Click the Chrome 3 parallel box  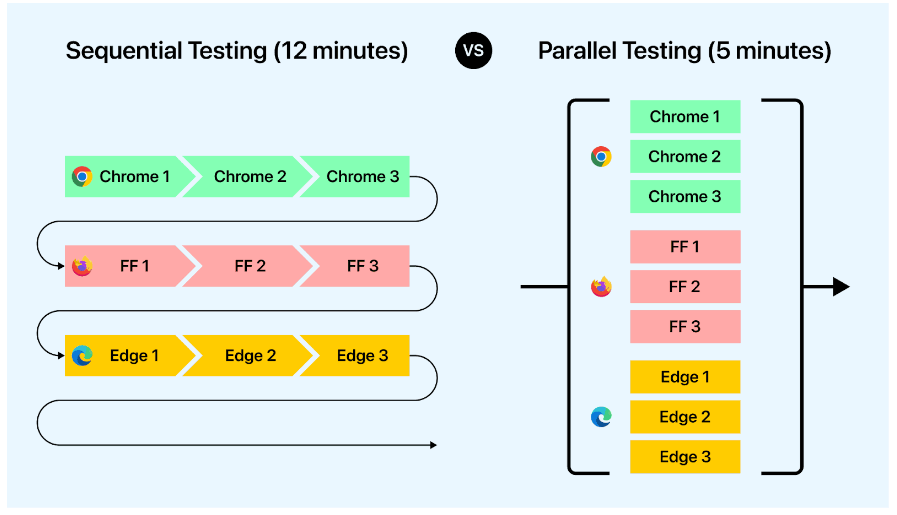click(685, 196)
